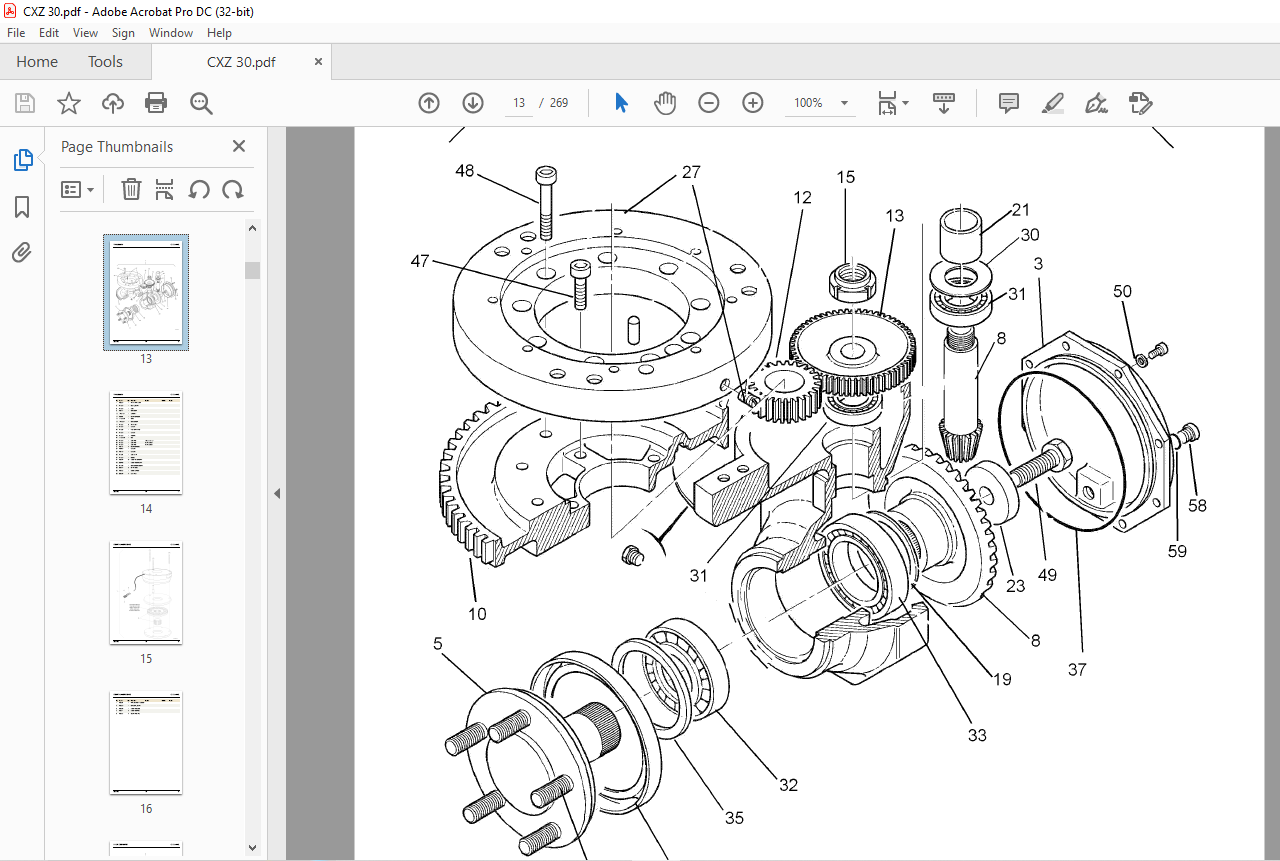
Task: Insert pages using the page break icon
Action: (165, 189)
